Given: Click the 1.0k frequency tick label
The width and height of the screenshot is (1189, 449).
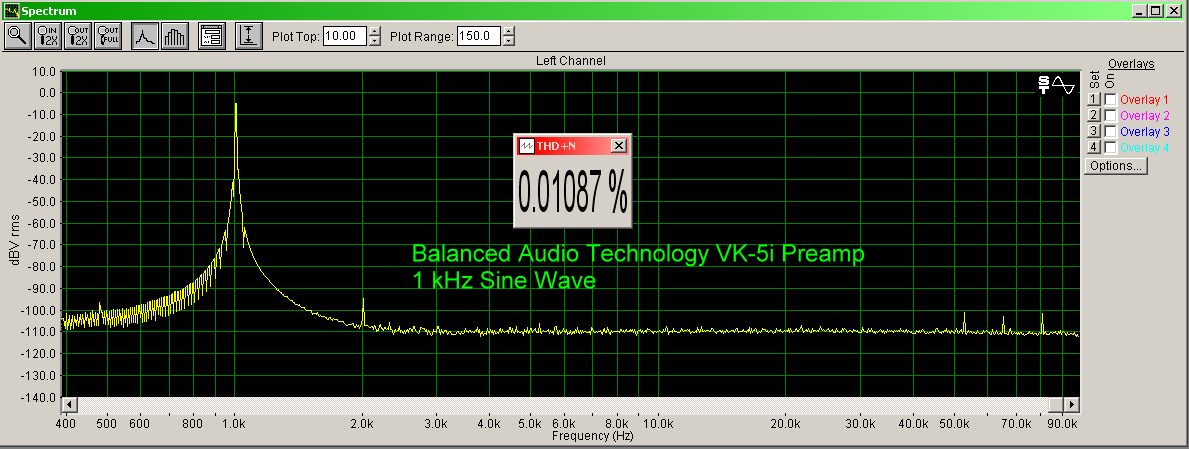Looking at the screenshot, I should (235, 424).
